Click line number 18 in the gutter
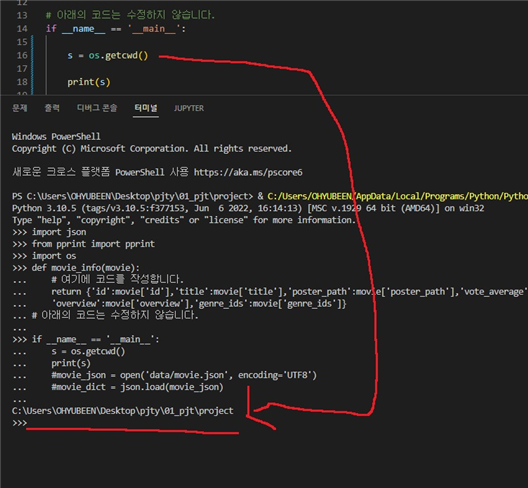 [x=22, y=82]
